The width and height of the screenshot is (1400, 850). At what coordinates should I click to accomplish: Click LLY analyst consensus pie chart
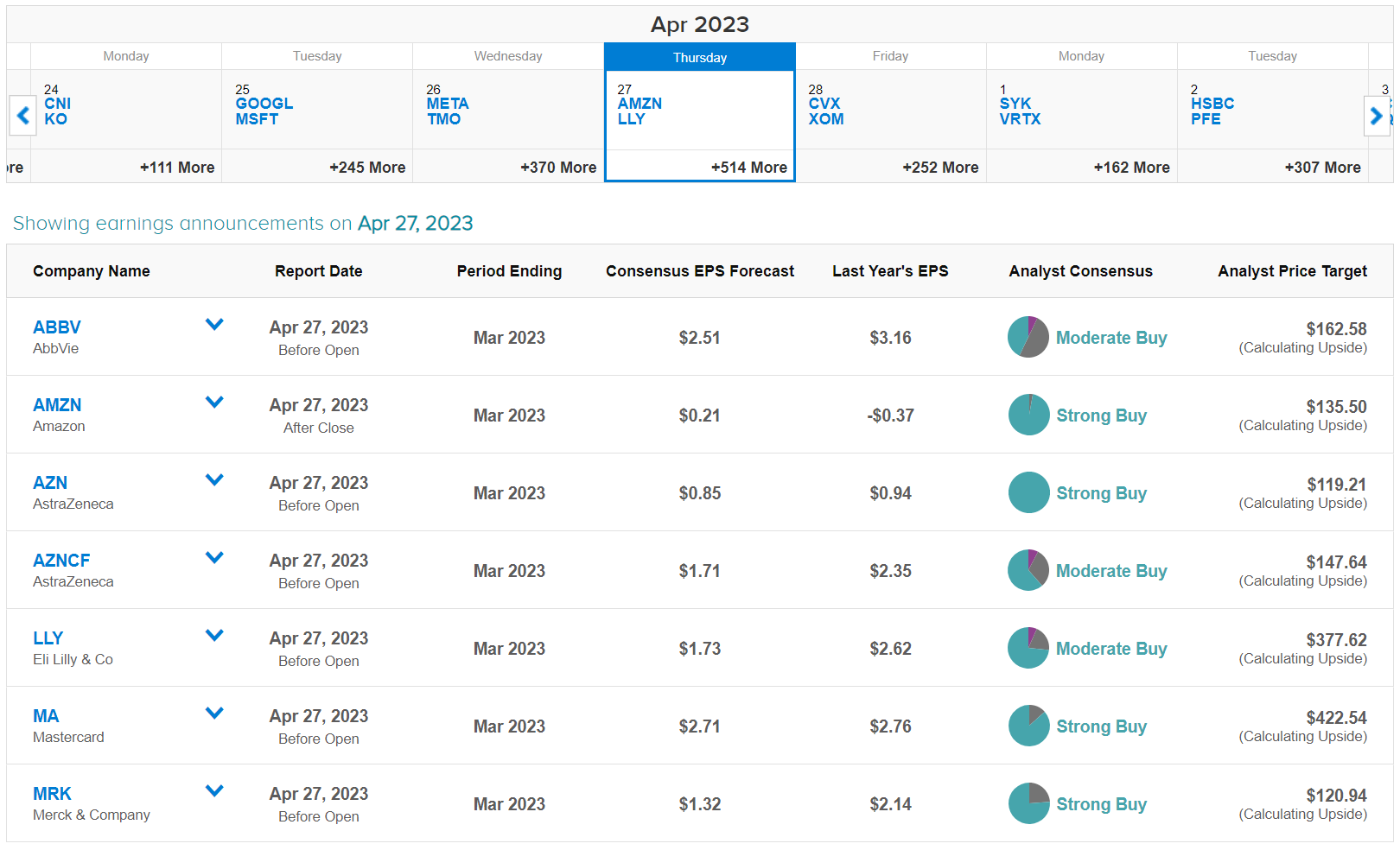pyautogui.click(x=1028, y=648)
